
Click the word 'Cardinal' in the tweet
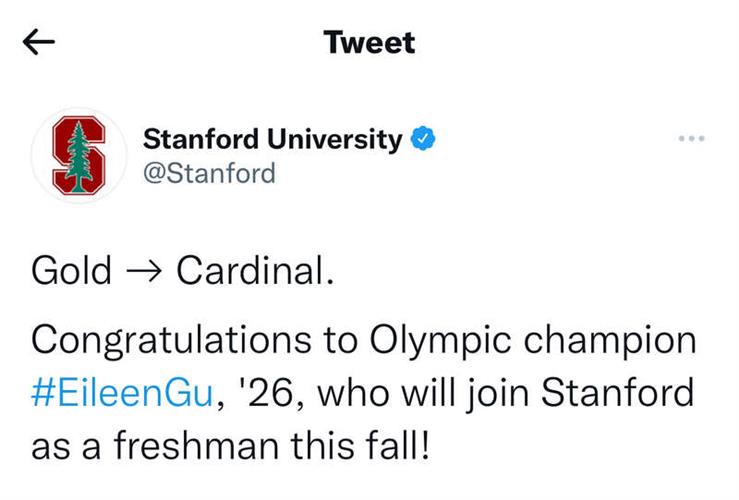(x=251, y=271)
